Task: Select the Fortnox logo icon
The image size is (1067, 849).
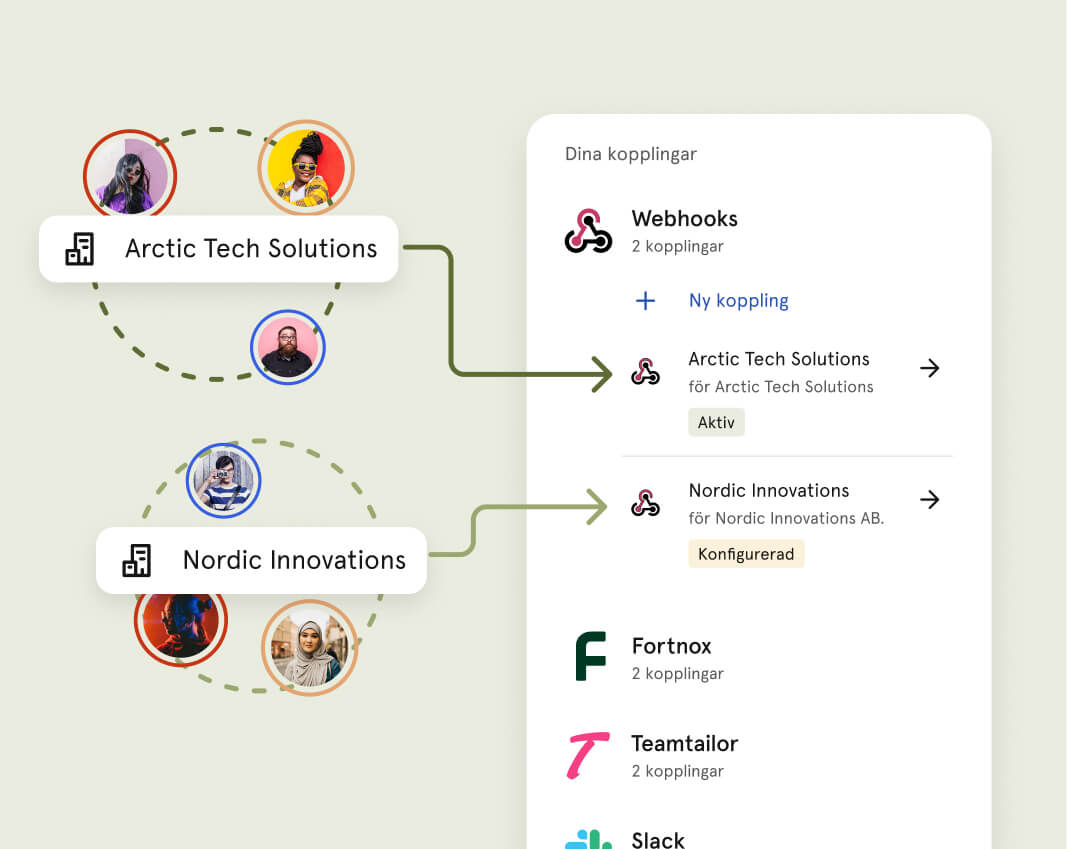Action: (590, 656)
